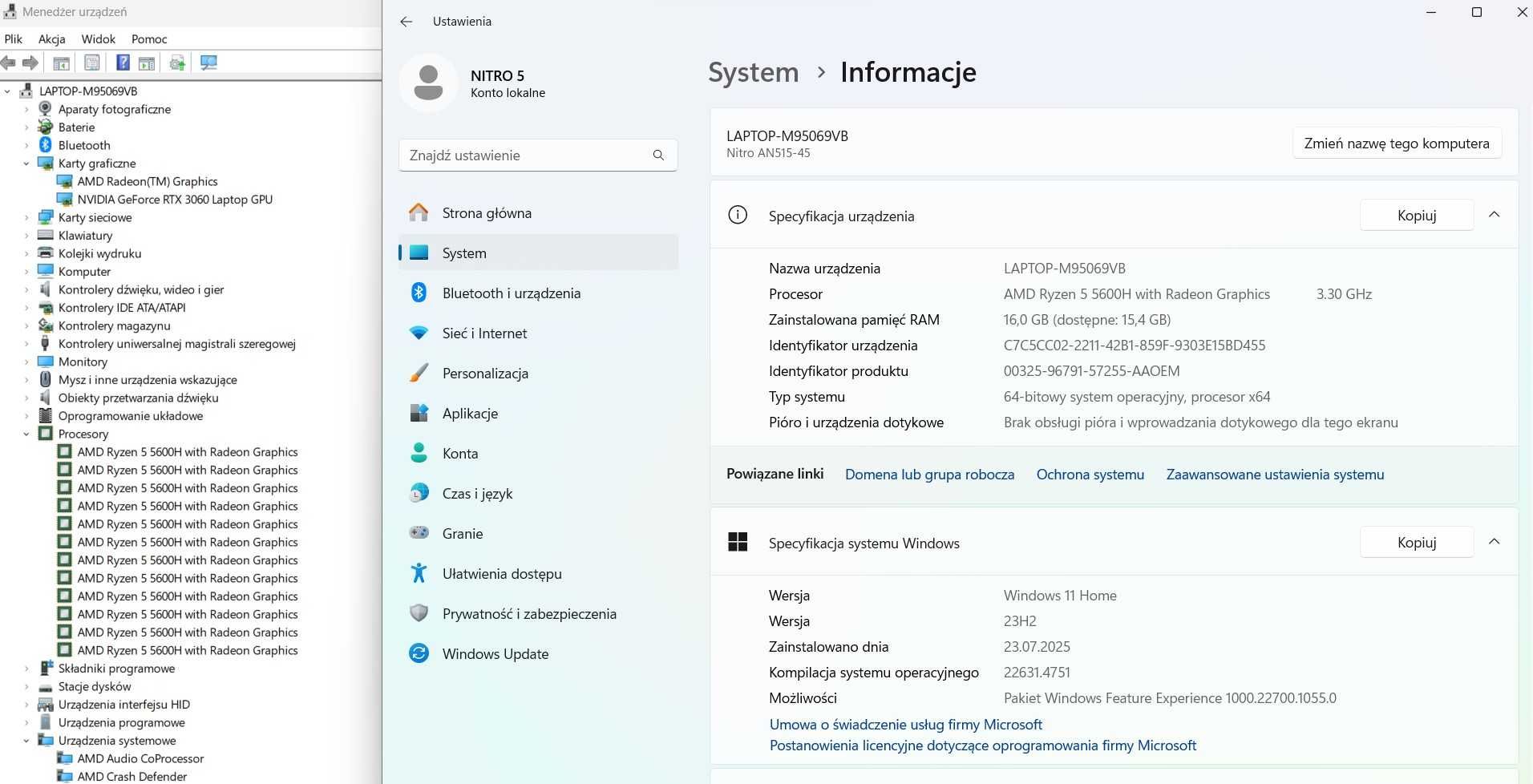Click the magnifier icon in Znajdź ustawienie box

point(658,156)
